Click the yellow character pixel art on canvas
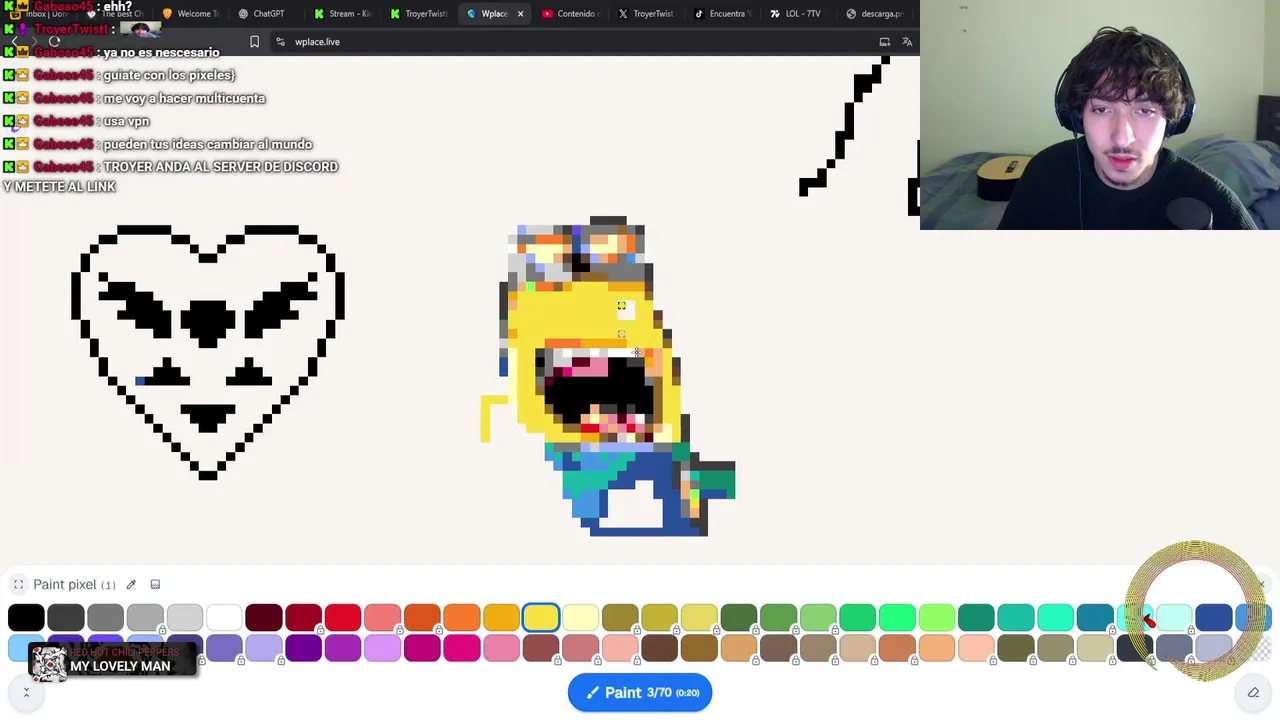 (x=610, y=376)
